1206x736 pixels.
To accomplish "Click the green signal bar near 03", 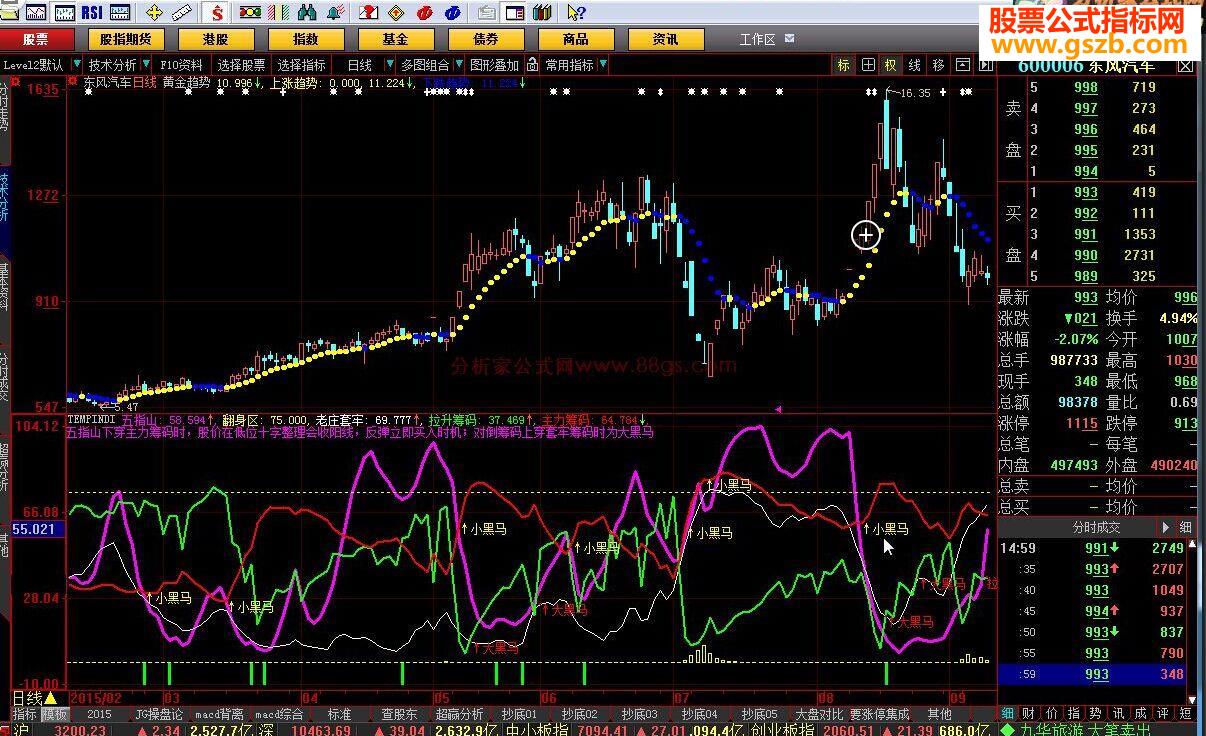I will [x=169, y=672].
